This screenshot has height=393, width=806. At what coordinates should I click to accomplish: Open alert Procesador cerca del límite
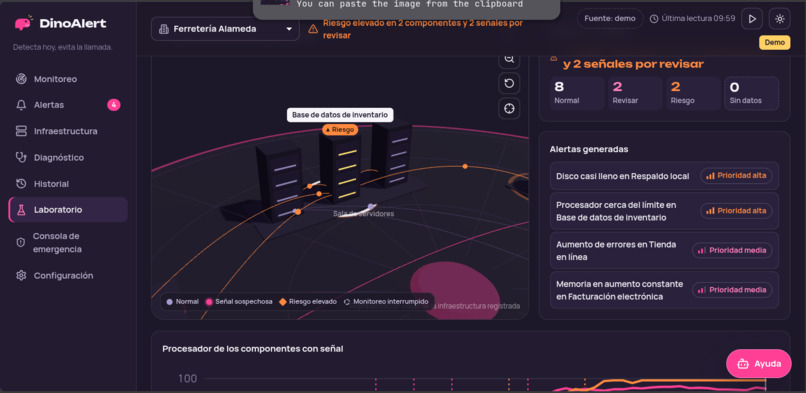pos(664,211)
